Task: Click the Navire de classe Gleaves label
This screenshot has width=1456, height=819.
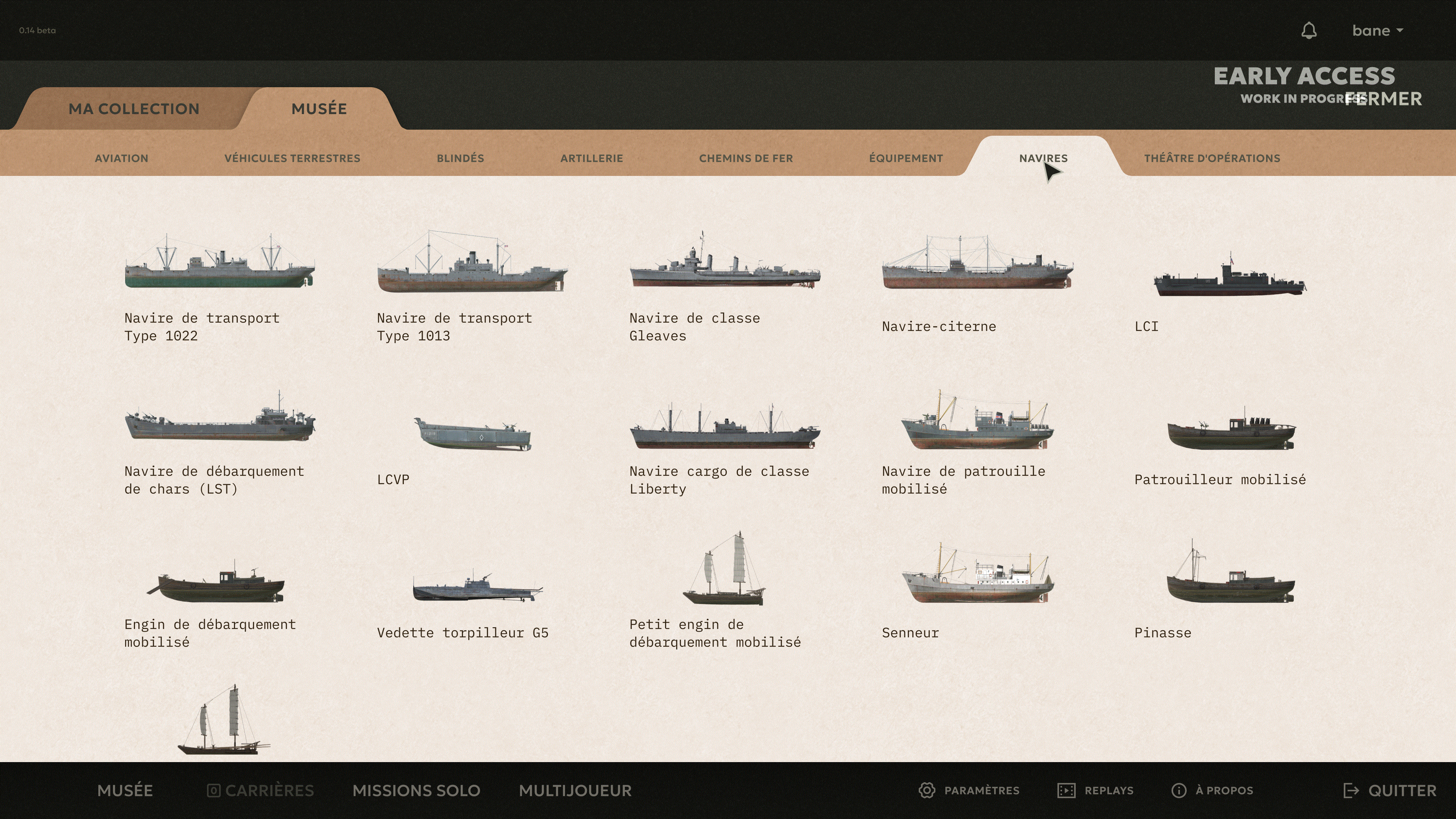Action: [695, 327]
